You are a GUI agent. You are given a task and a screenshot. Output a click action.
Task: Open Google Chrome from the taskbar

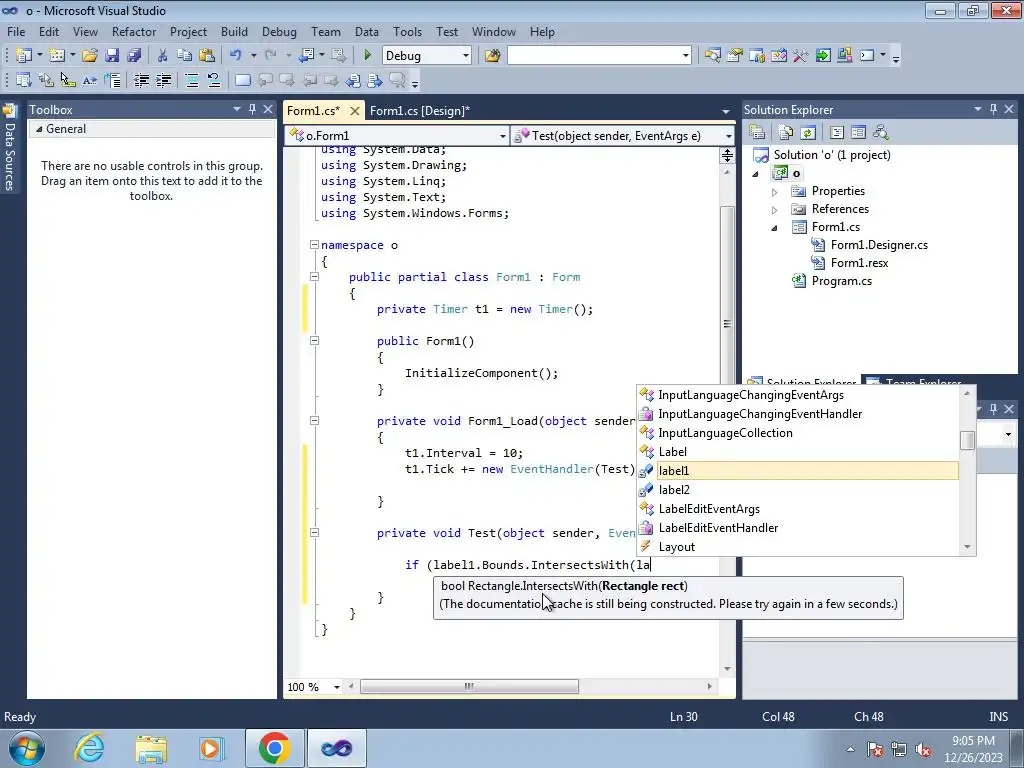point(274,748)
